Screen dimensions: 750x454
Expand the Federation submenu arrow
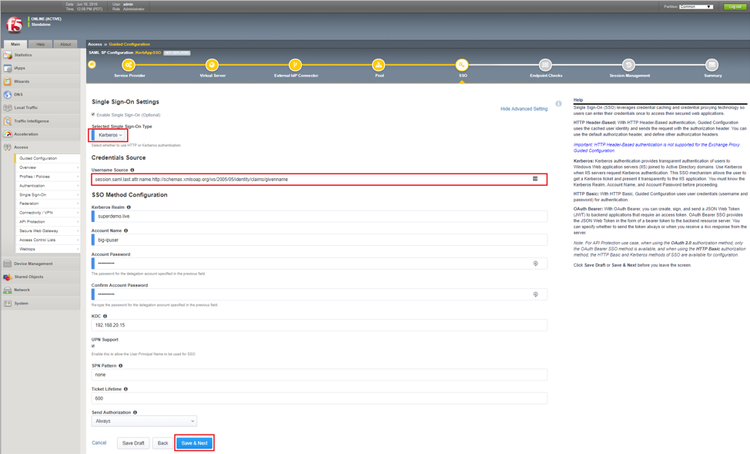(77, 204)
